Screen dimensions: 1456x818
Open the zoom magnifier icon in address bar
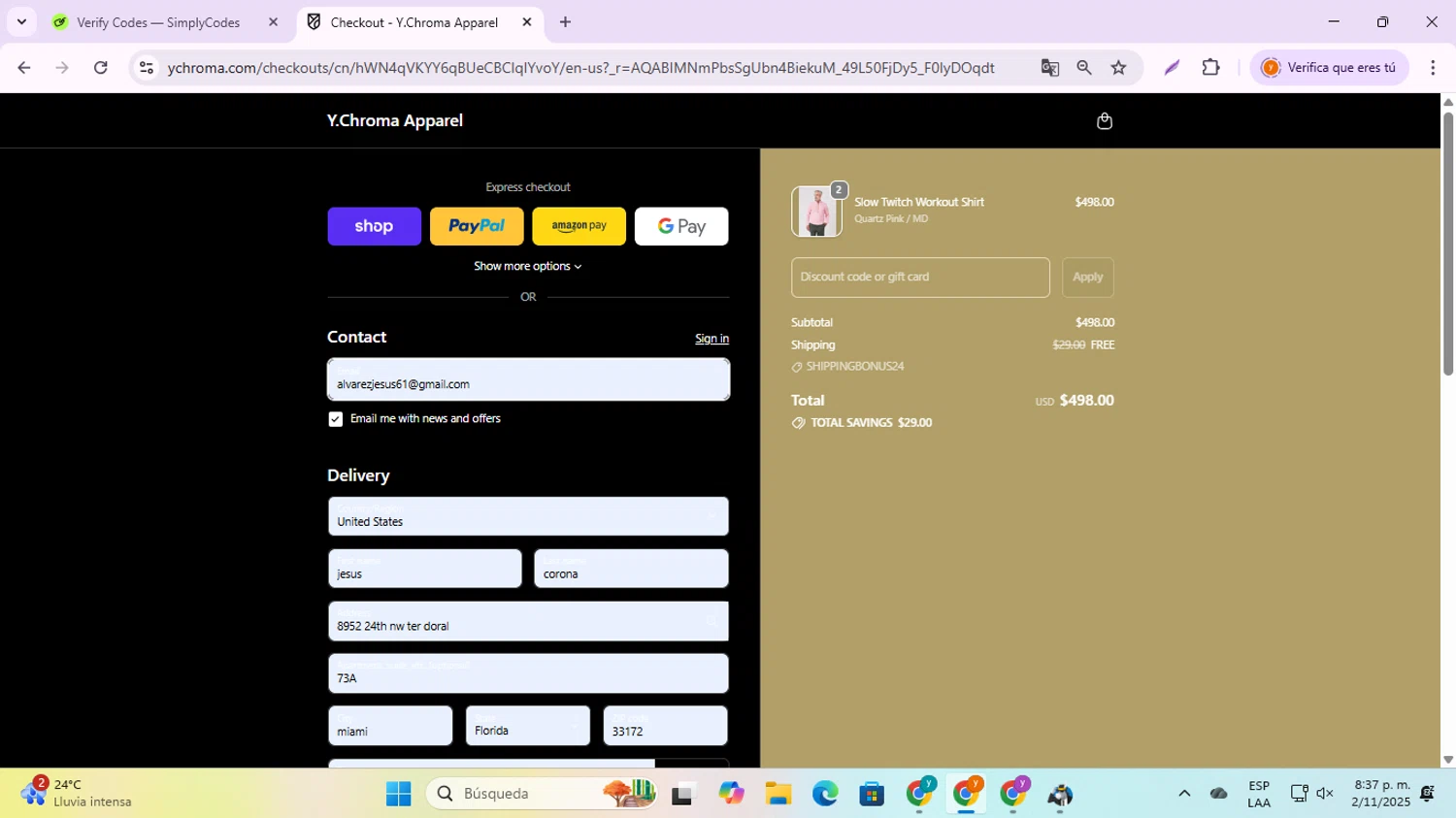pyautogui.click(x=1084, y=68)
